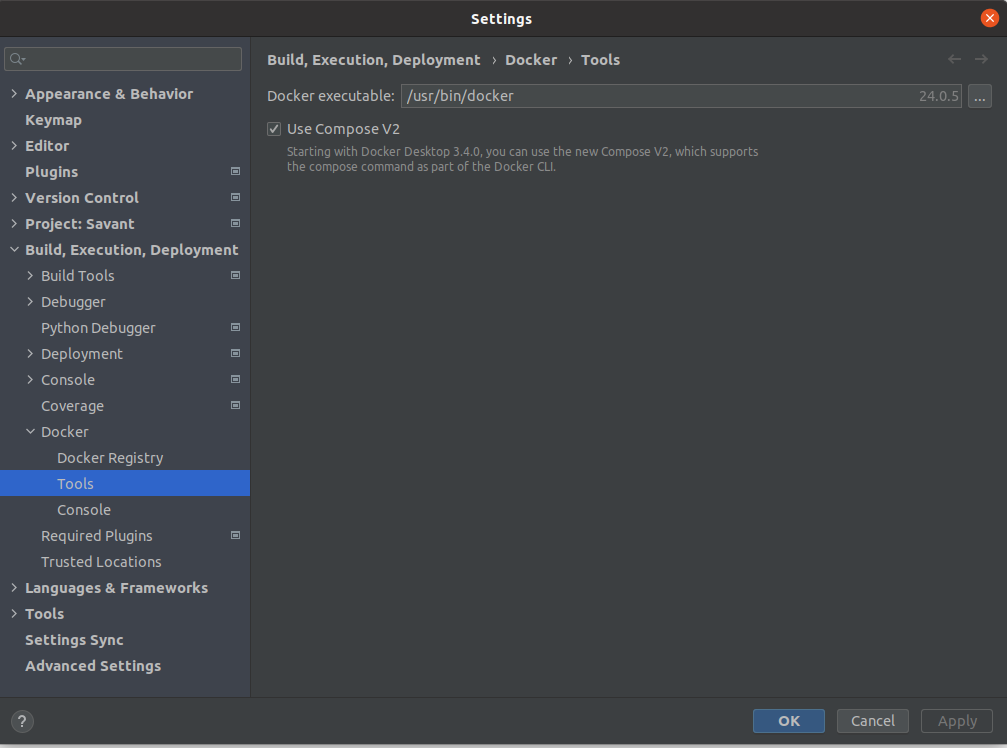This screenshot has height=748, width=1007.
Task: Click the forward navigation arrow
Action: point(981,60)
